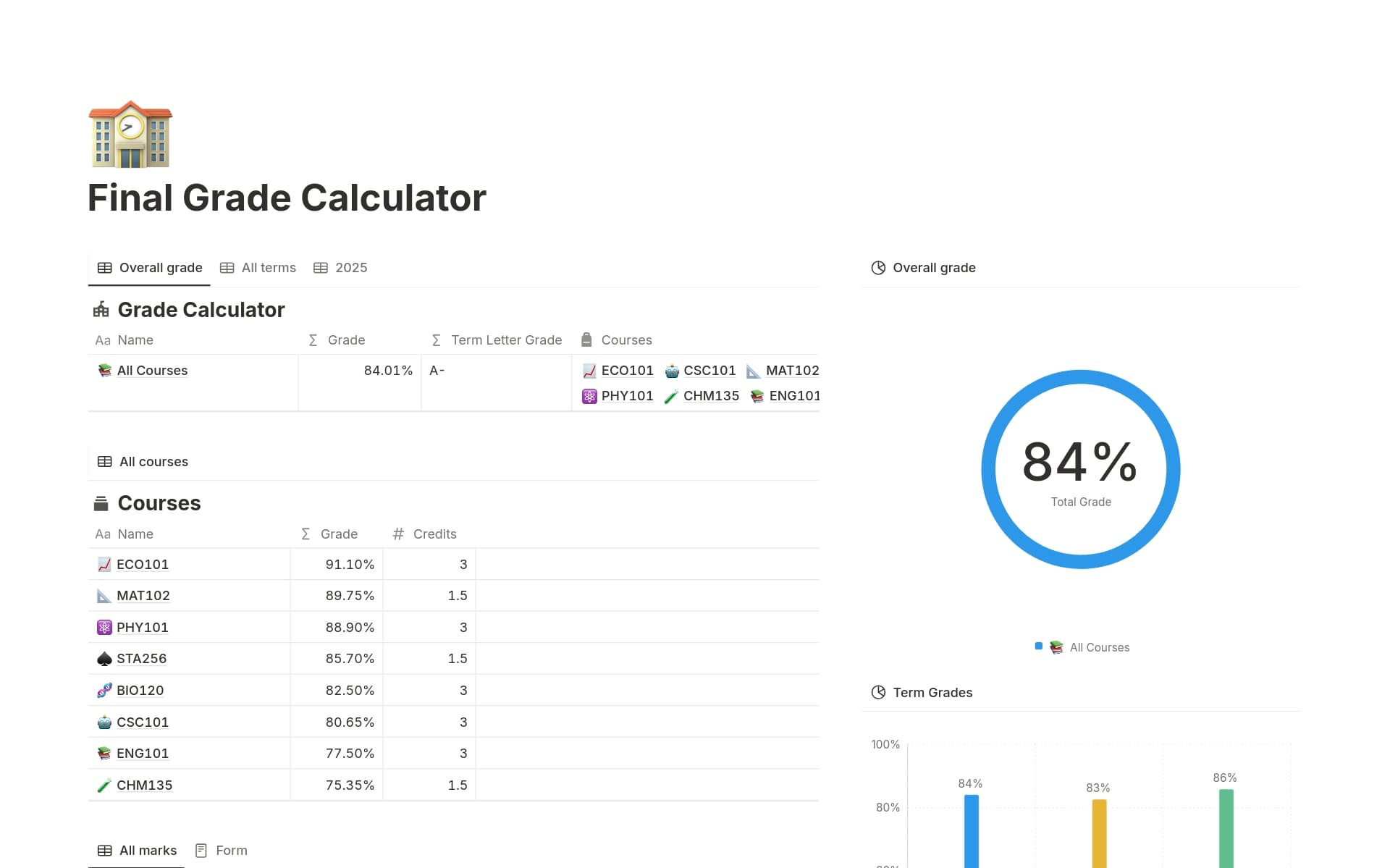Open the All Courses entry

pos(152,370)
